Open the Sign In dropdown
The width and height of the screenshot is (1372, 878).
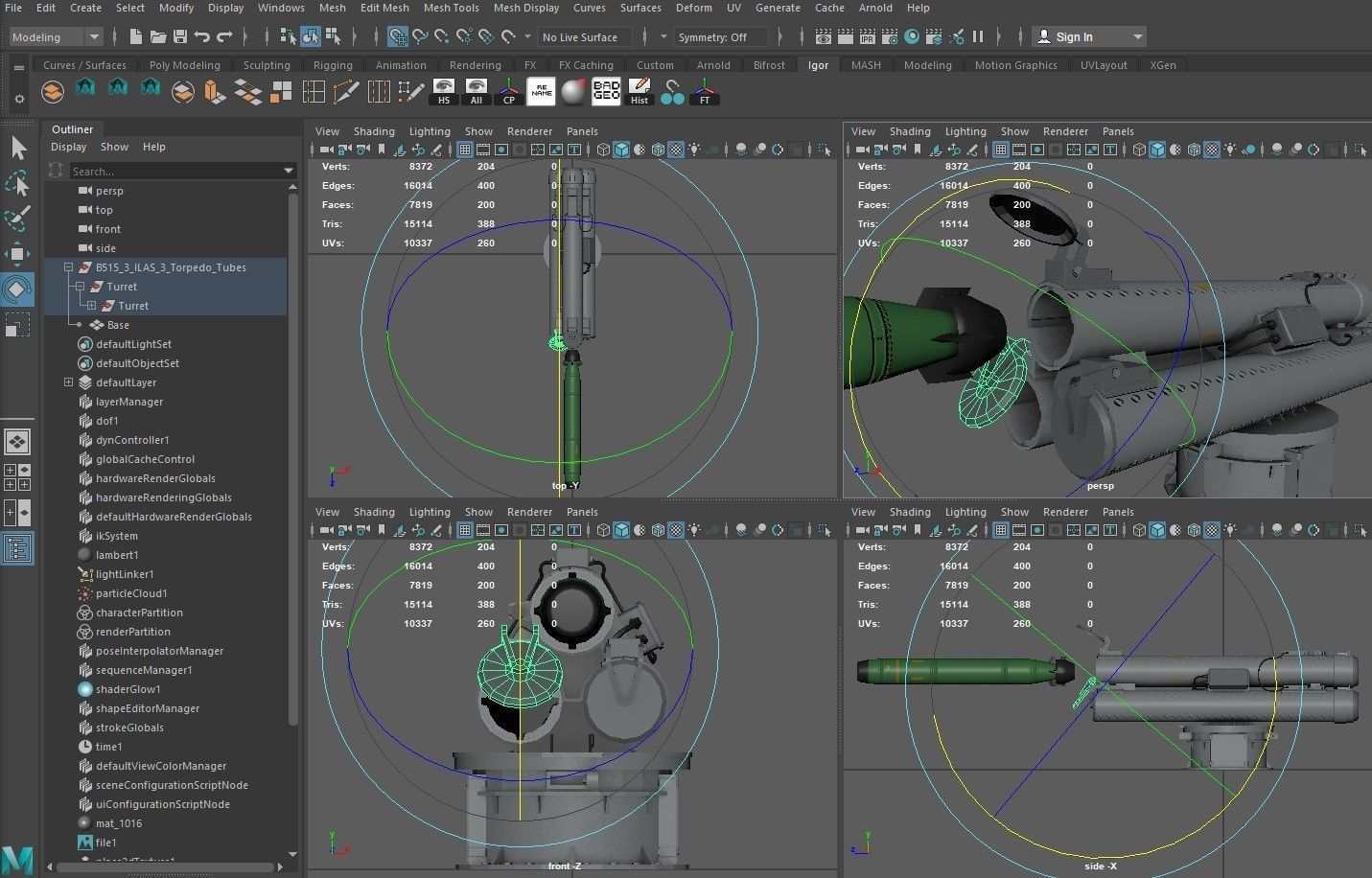tap(1089, 36)
